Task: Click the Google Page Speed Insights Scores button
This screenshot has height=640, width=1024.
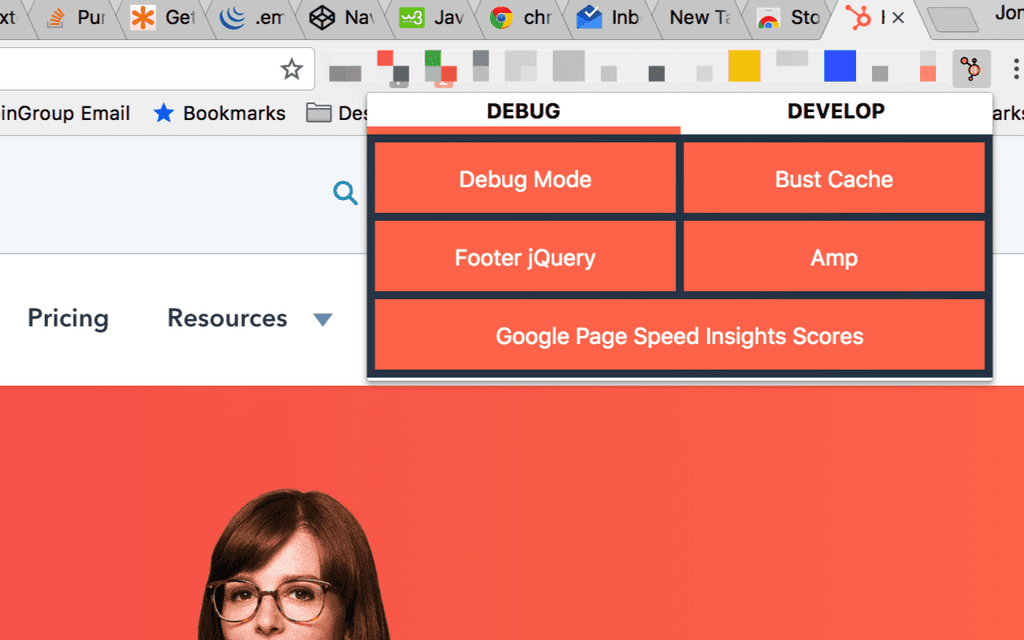Action: pyautogui.click(x=679, y=337)
